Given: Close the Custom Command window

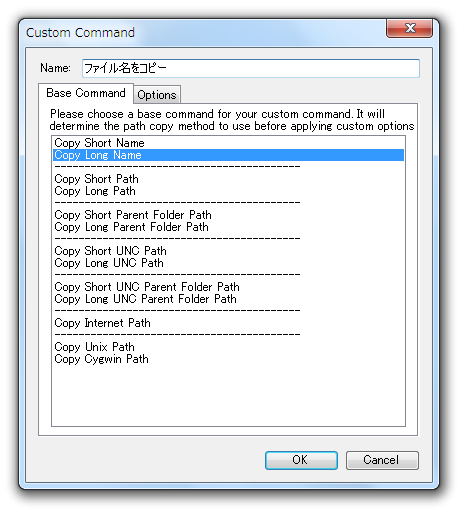Looking at the screenshot, I should [x=410, y=28].
